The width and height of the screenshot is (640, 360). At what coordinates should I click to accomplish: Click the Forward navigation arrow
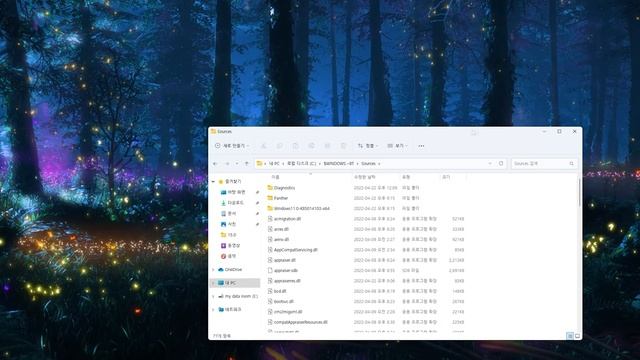tap(227, 164)
